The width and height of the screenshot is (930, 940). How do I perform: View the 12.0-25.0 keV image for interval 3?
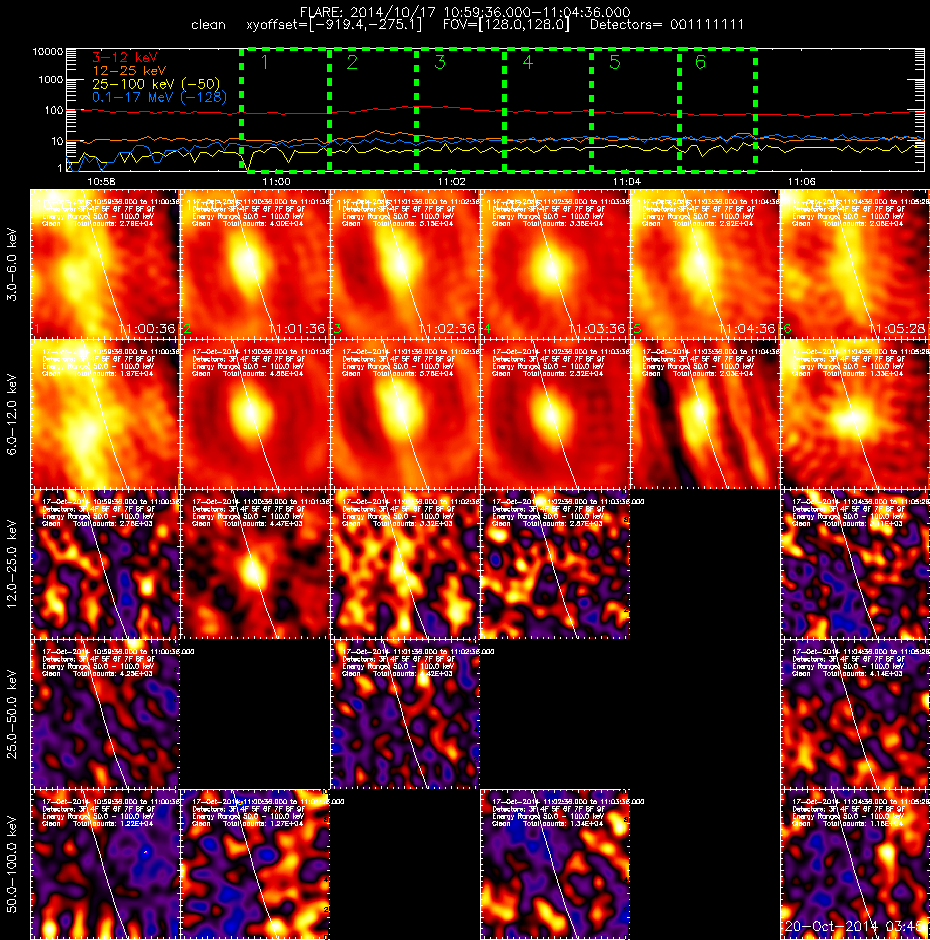click(405, 564)
